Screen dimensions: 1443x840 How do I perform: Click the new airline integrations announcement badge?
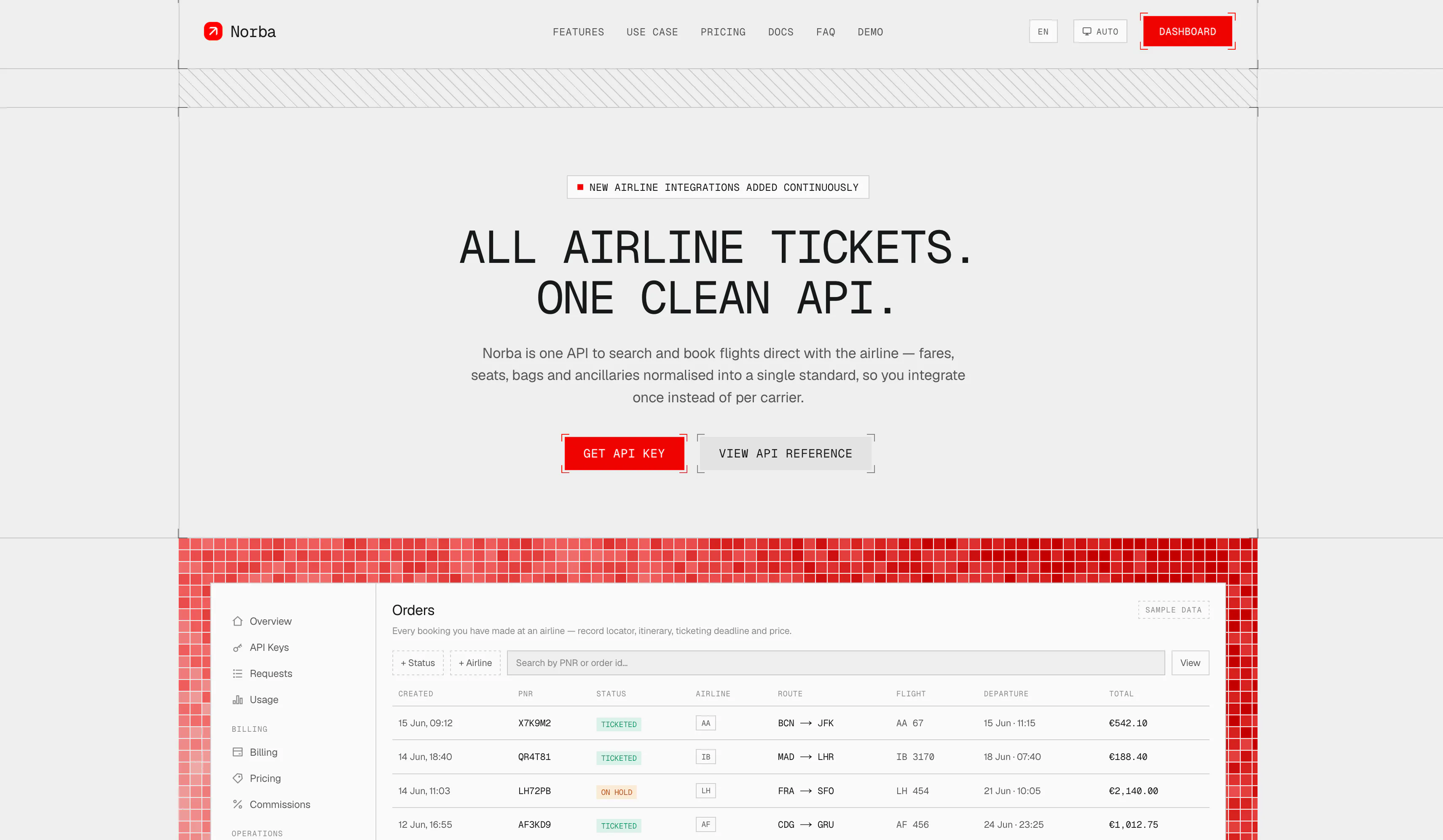tap(717, 187)
